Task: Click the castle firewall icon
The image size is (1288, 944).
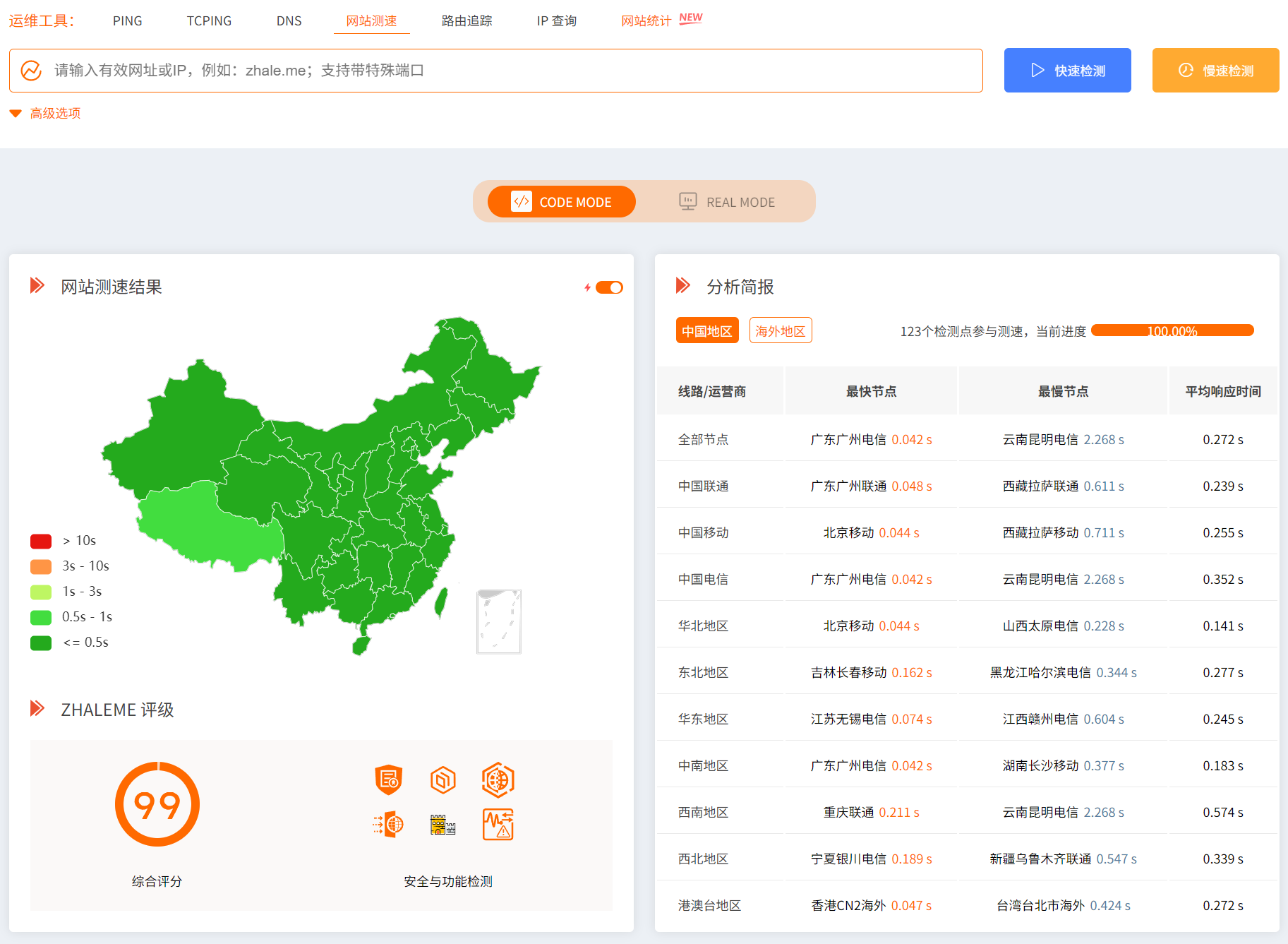Action: (x=443, y=824)
